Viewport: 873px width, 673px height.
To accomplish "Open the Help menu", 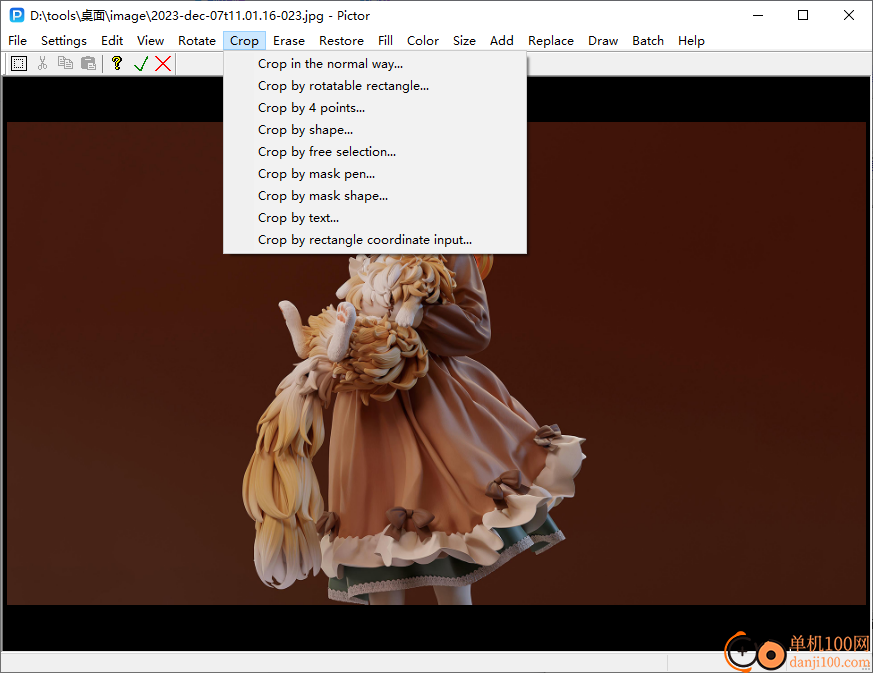I will 691,41.
